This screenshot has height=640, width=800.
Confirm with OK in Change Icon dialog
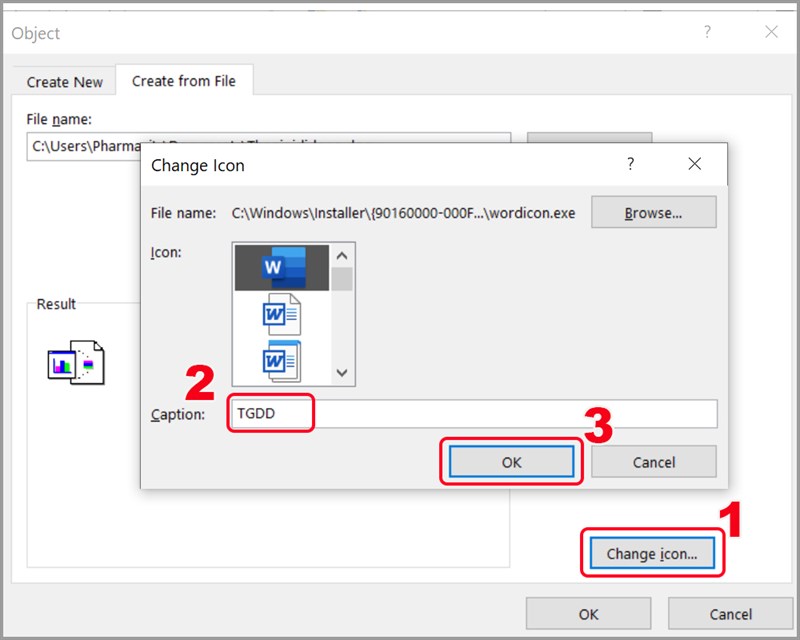pos(512,462)
